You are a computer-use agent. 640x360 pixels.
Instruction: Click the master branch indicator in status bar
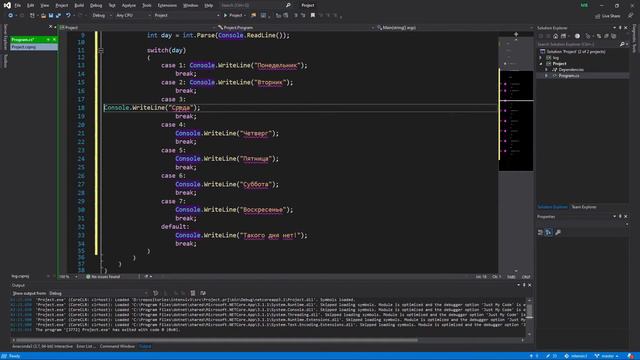607,356
